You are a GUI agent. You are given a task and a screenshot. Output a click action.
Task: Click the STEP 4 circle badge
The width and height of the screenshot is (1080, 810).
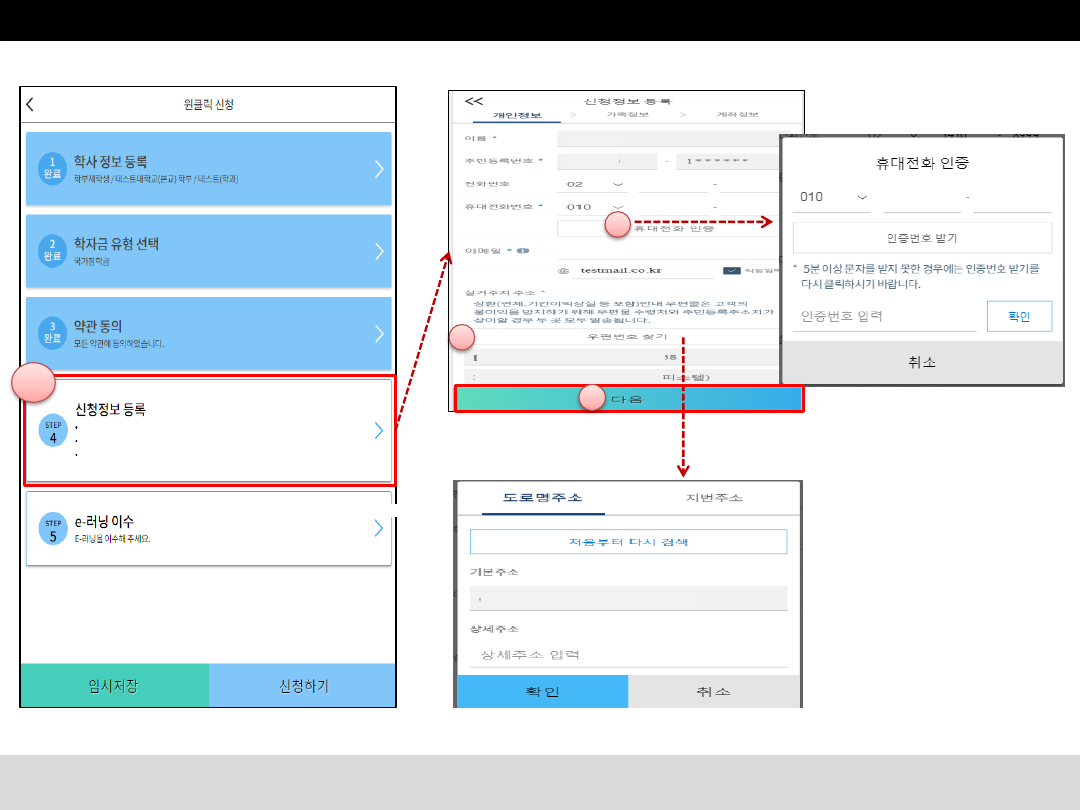point(53,431)
